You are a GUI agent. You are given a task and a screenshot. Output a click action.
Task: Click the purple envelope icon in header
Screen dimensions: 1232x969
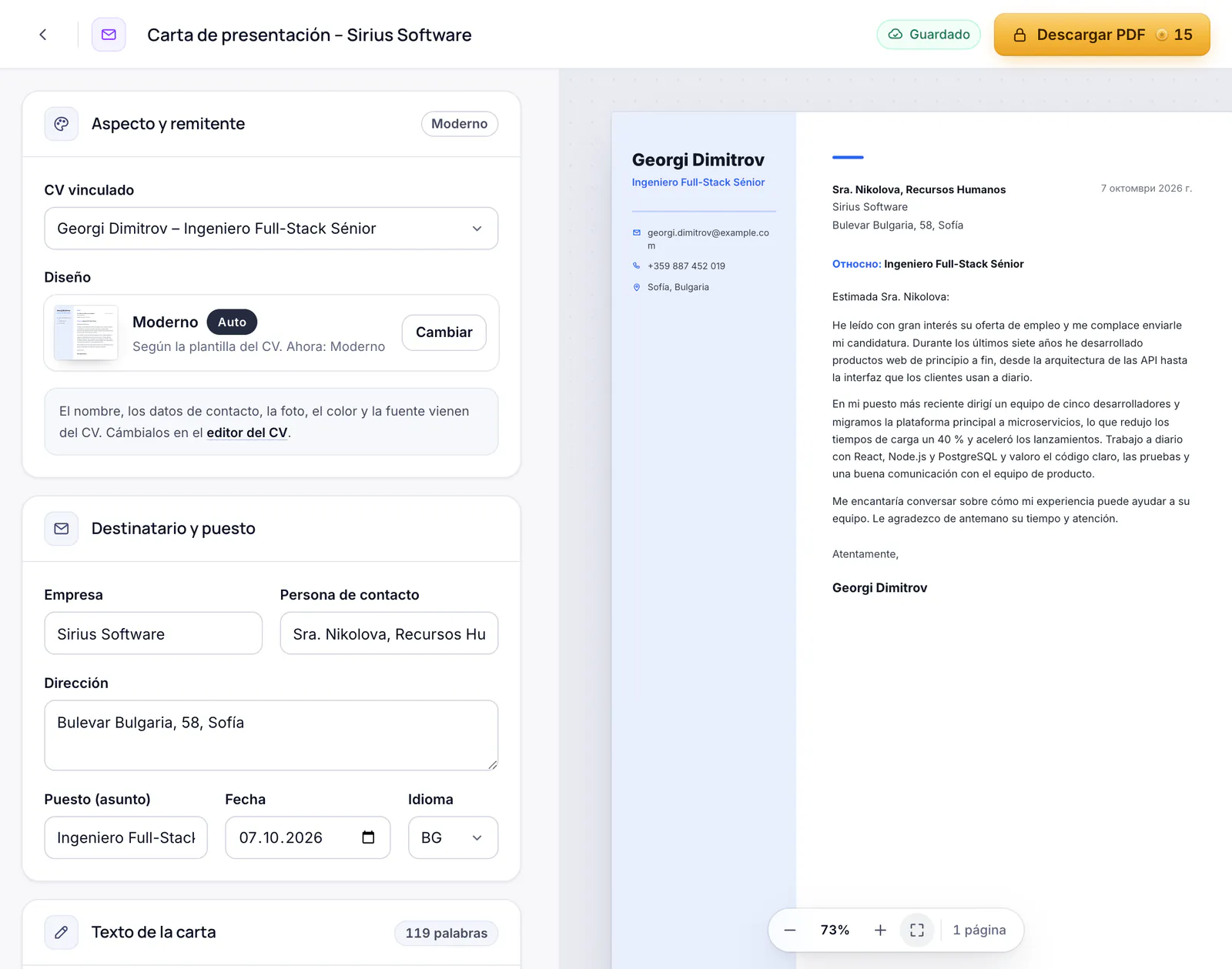click(109, 35)
